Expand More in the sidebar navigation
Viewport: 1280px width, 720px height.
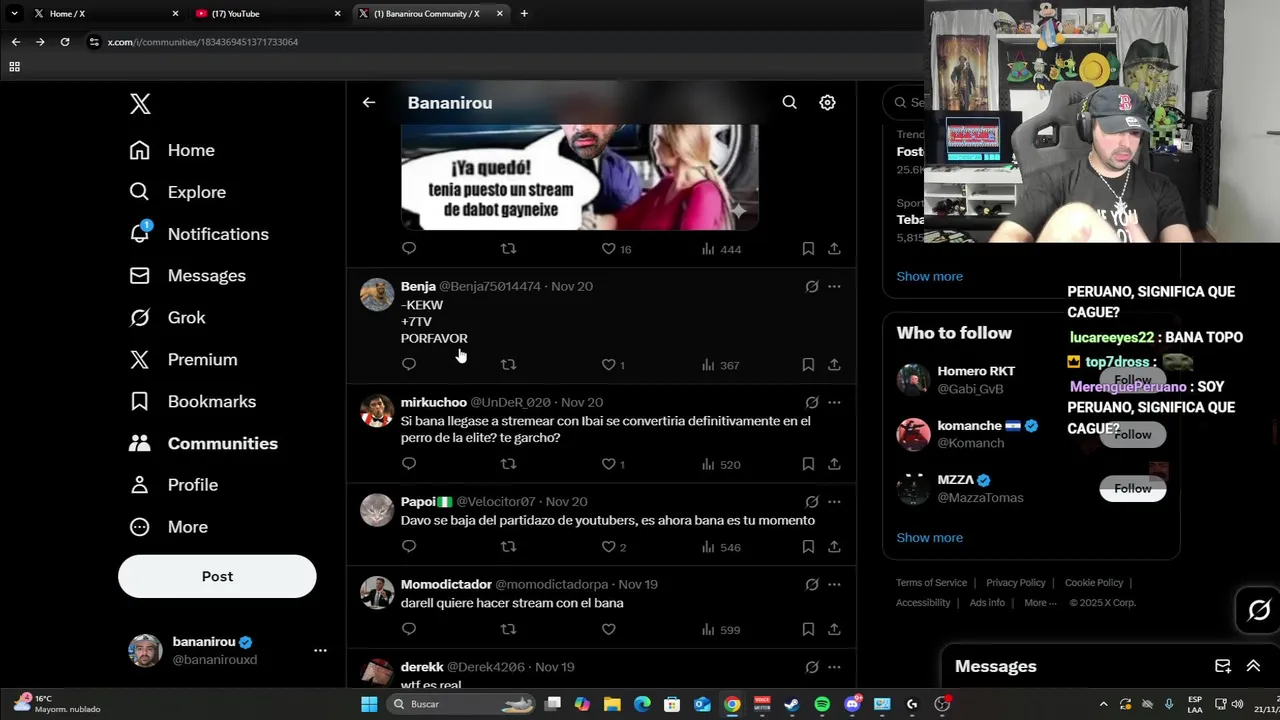(168, 527)
